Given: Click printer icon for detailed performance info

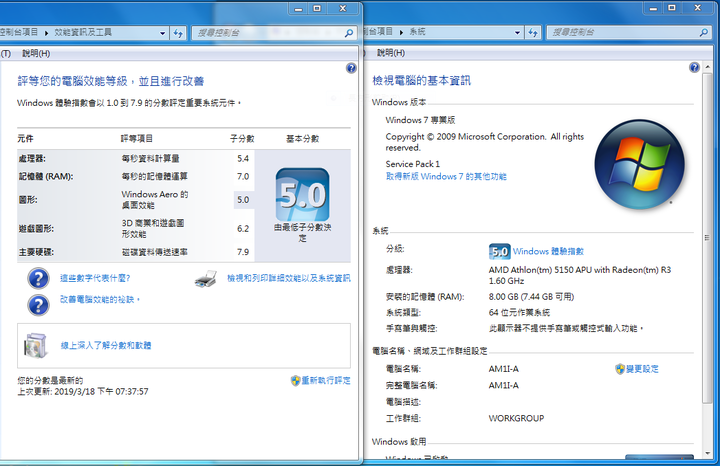Looking at the screenshot, I should tap(206, 279).
